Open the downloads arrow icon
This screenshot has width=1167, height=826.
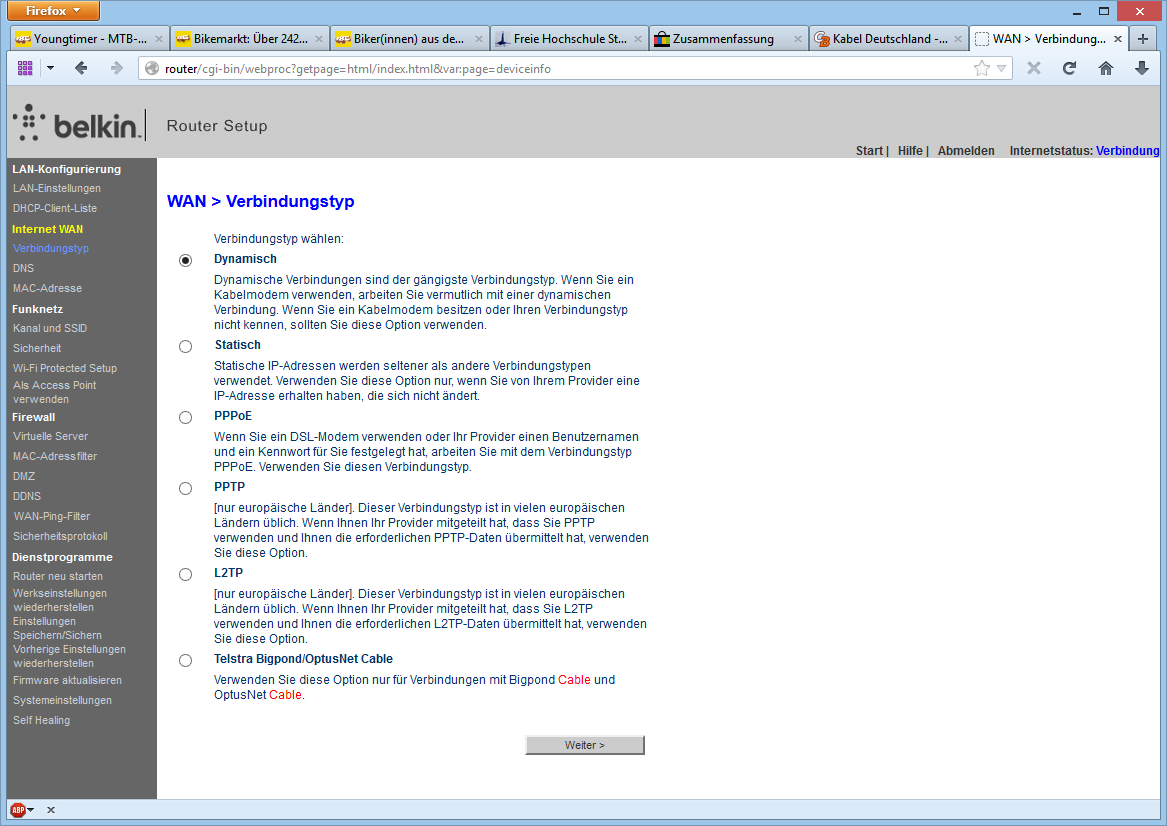pyautogui.click(x=1142, y=68)
